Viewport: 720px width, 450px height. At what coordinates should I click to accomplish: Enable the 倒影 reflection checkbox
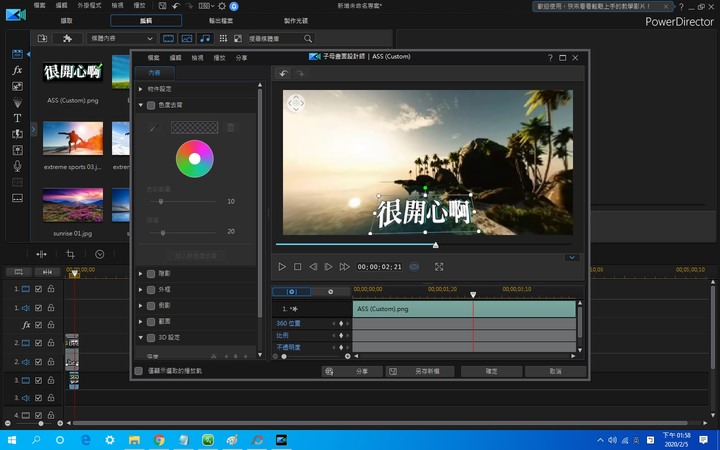tap(151, 306)
